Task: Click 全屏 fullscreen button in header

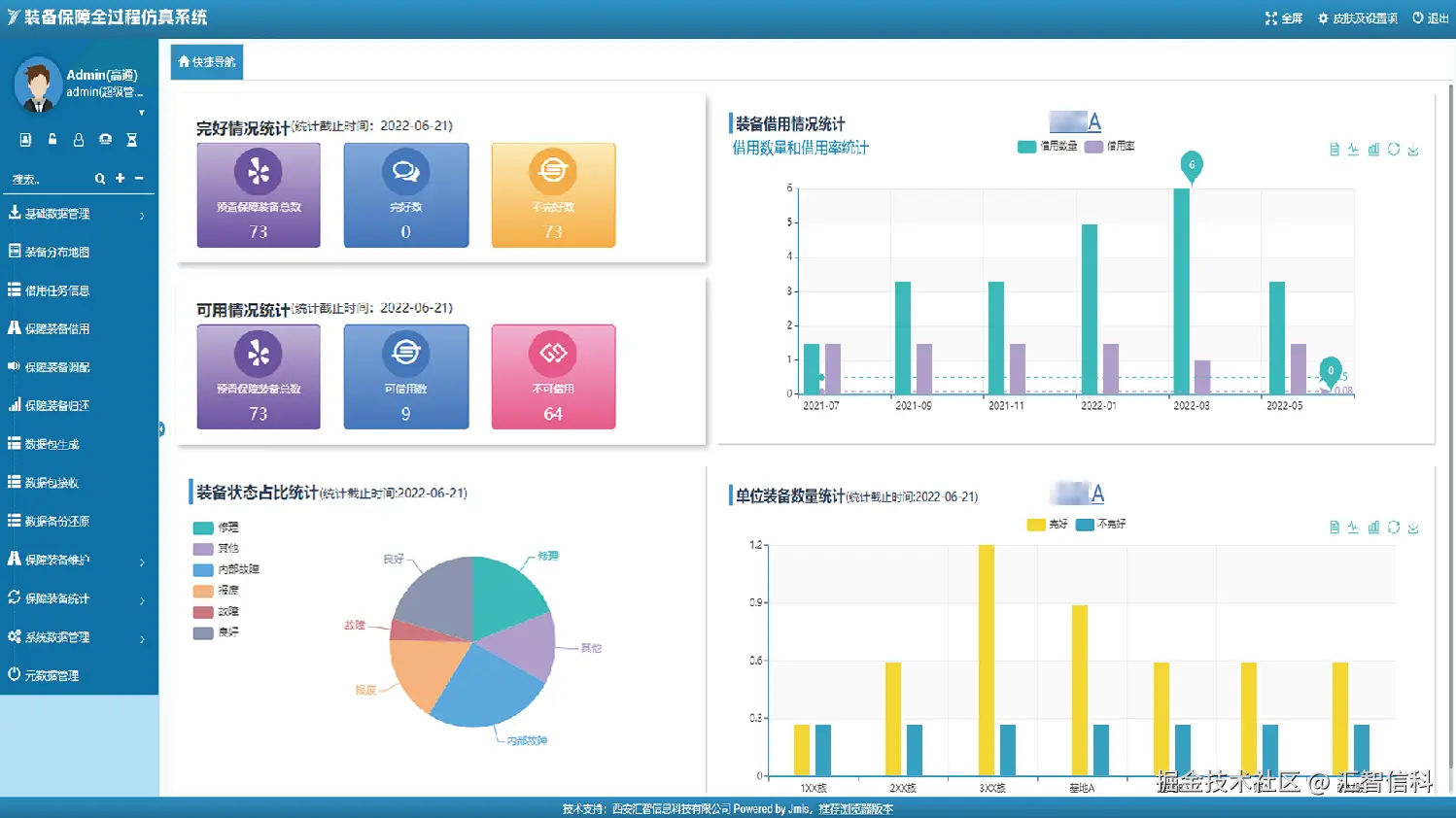Action: click(1284, 18)
